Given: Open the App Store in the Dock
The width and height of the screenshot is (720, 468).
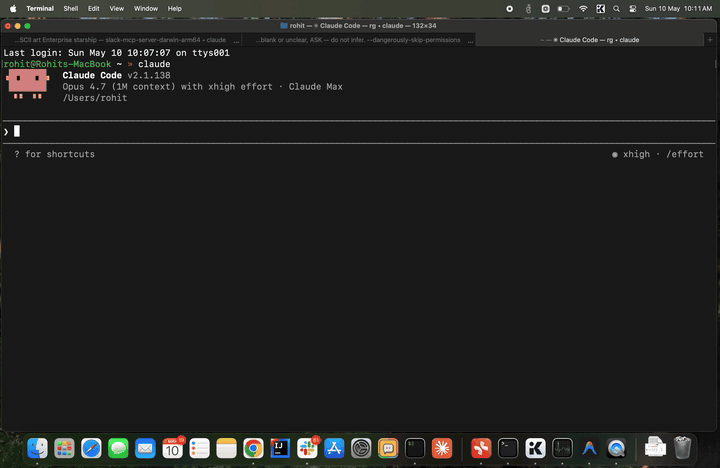Looking at the screenshot, I should (x=334, y=448).
